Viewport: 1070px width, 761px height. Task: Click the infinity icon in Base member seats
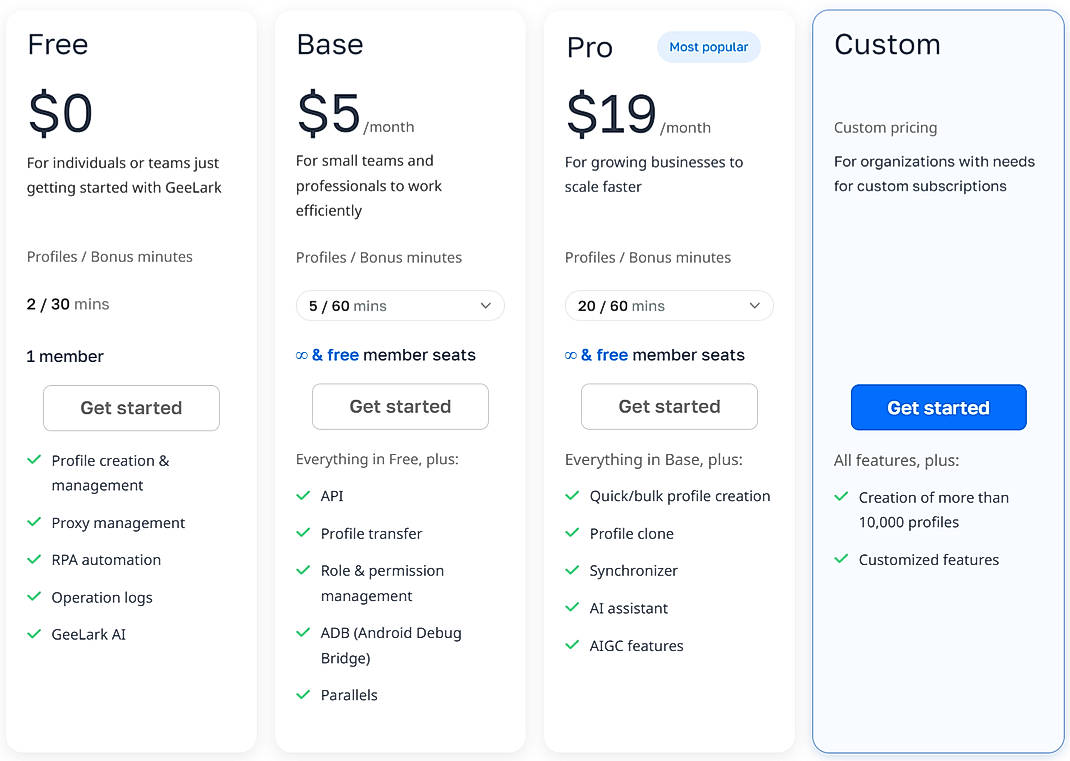(302, 356)
